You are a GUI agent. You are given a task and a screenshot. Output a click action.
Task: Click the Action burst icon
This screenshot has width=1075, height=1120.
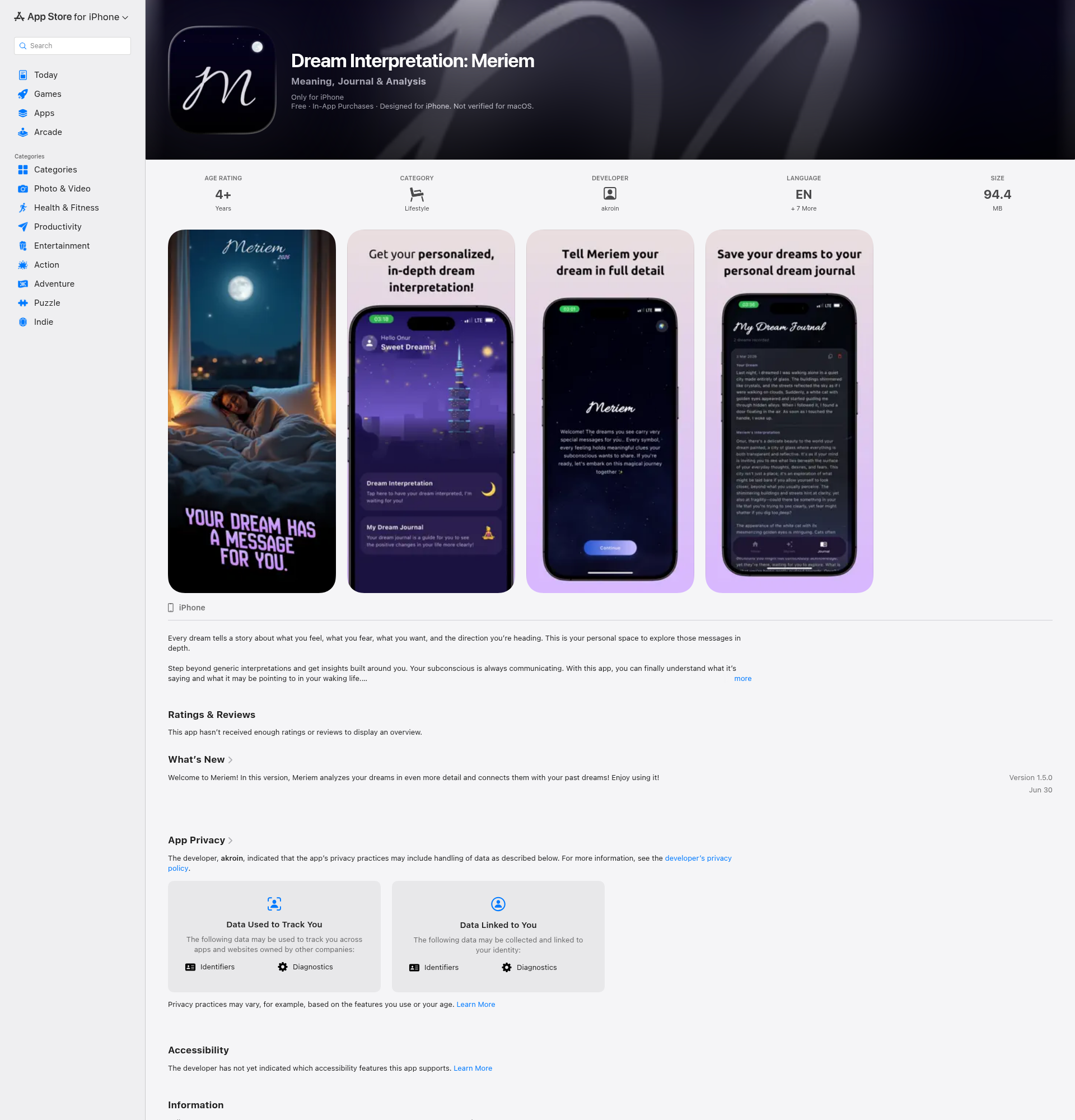23,264
